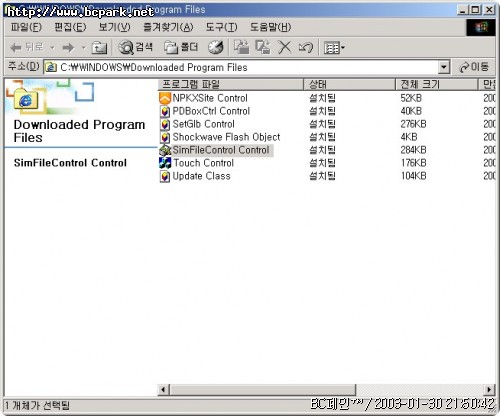500x416 pixels.
Task: Open the Search (검색) toolbar button
Action: point(136,48)
